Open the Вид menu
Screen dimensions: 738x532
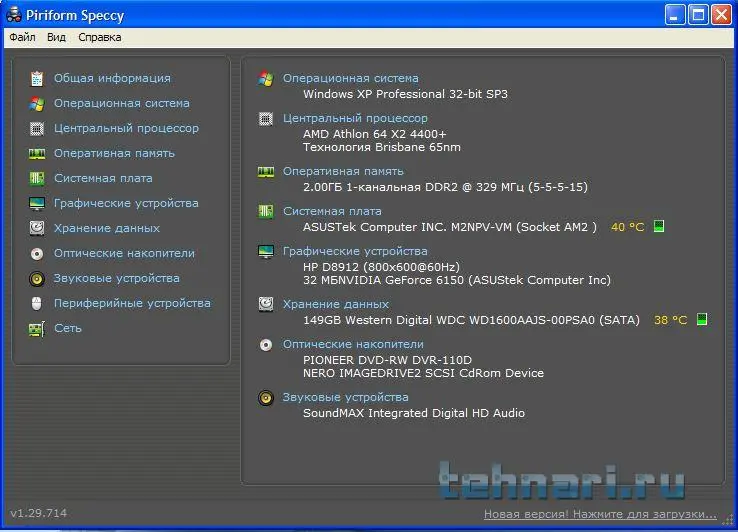click(x=56, y=37)
